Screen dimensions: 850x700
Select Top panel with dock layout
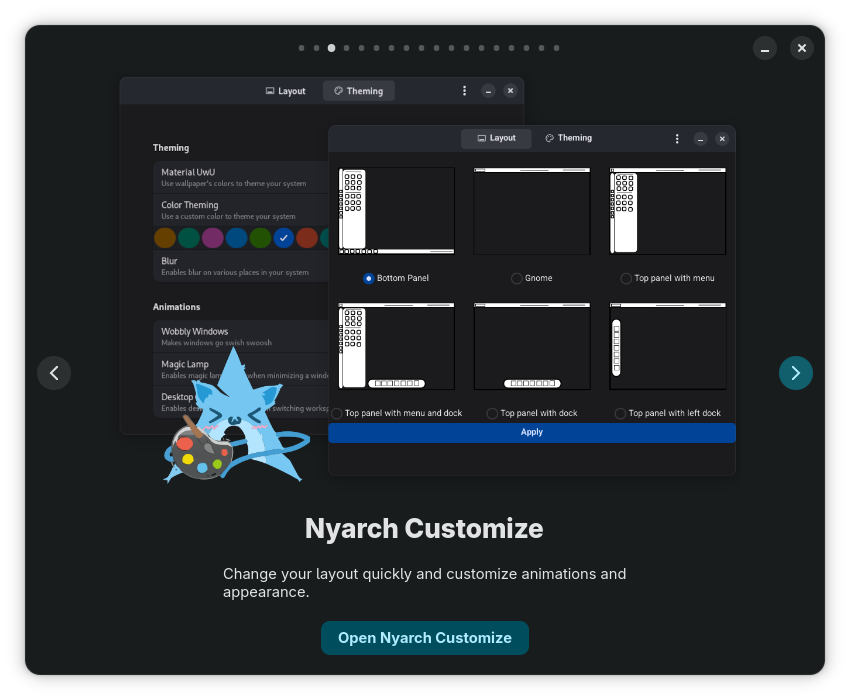pyautogui.click(x=492, y=413)
